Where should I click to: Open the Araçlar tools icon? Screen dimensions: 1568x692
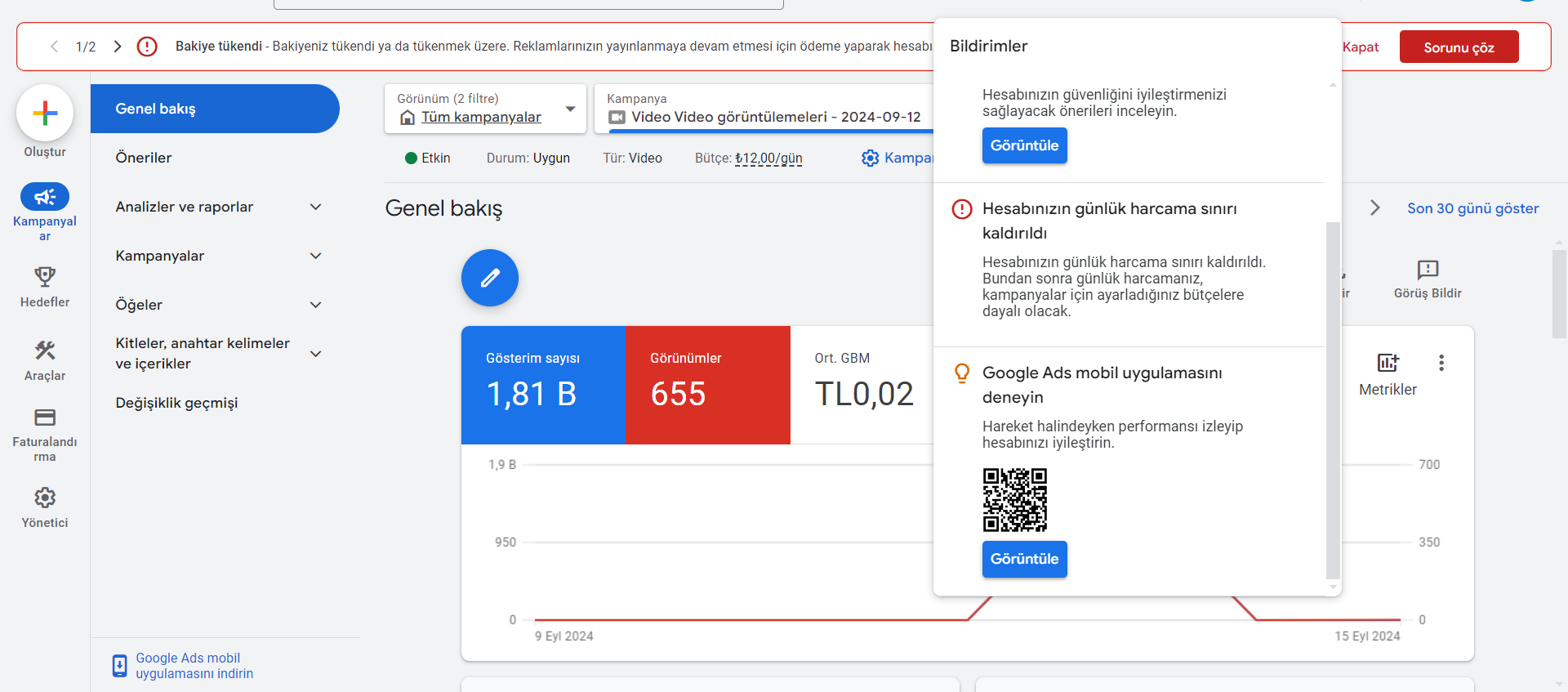click(x=45, y=350)
